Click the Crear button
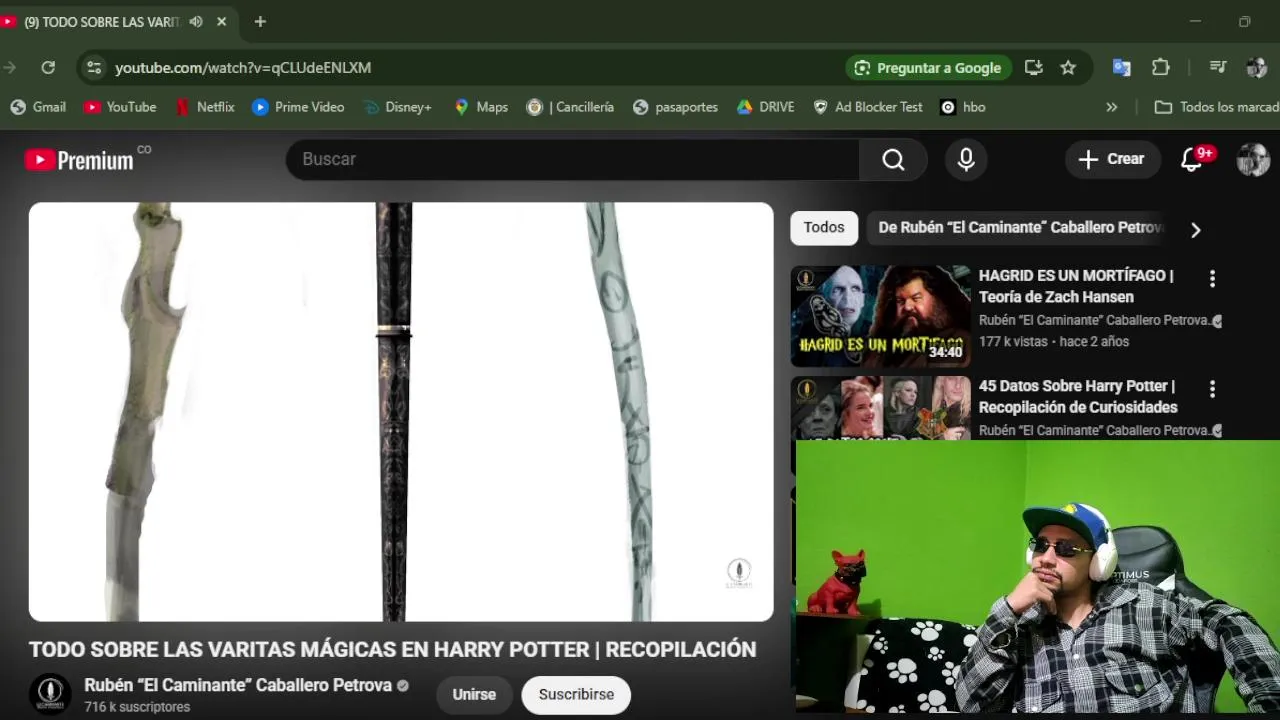 pos(1112,159)
